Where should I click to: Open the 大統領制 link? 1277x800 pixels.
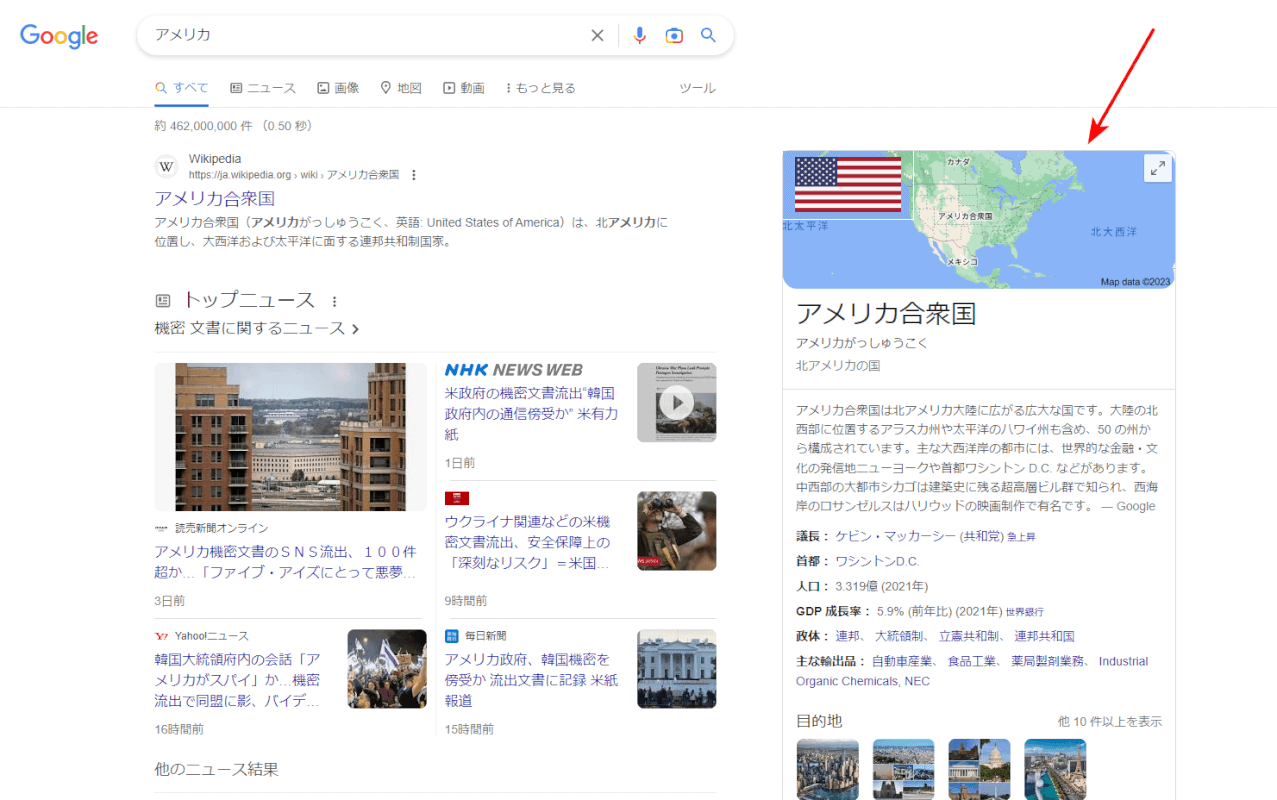coord(900,636)
